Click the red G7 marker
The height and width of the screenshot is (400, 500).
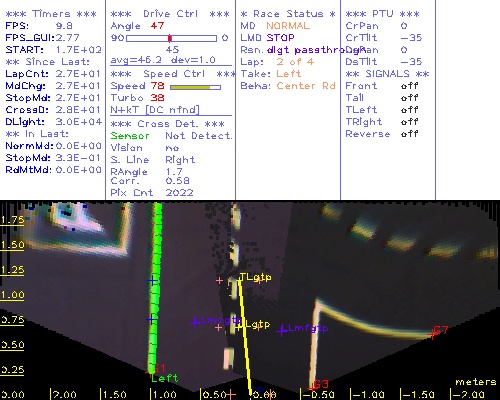(440, 331)
